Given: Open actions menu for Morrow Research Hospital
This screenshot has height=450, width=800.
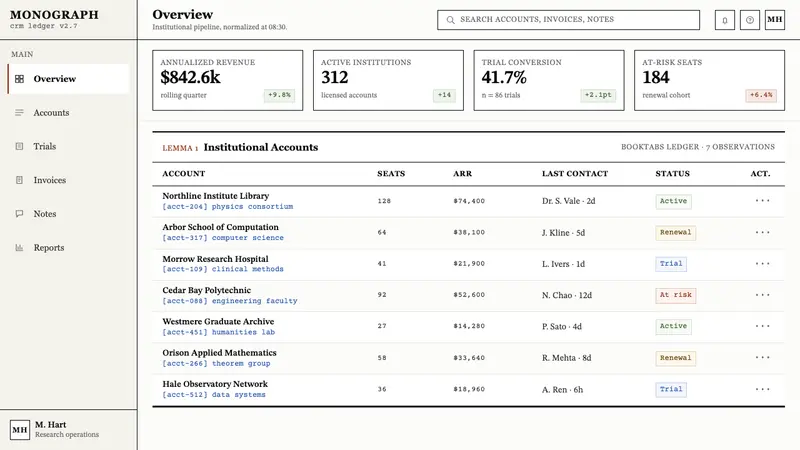Looking at the screenshot, I should click(x=762, y=264).
